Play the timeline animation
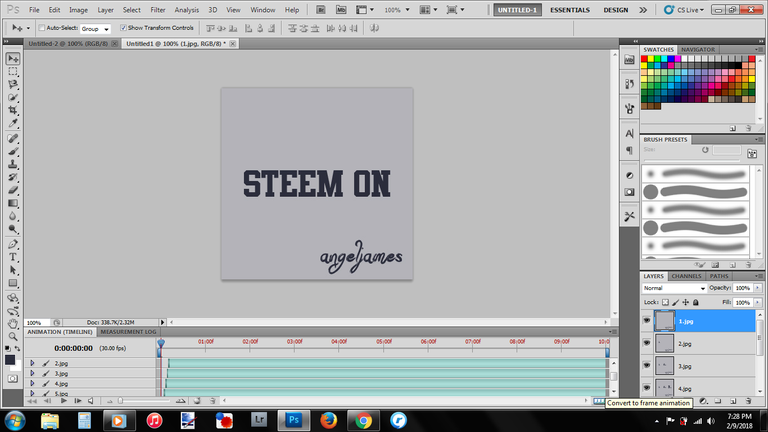768x432 pixels. (64, 401)
